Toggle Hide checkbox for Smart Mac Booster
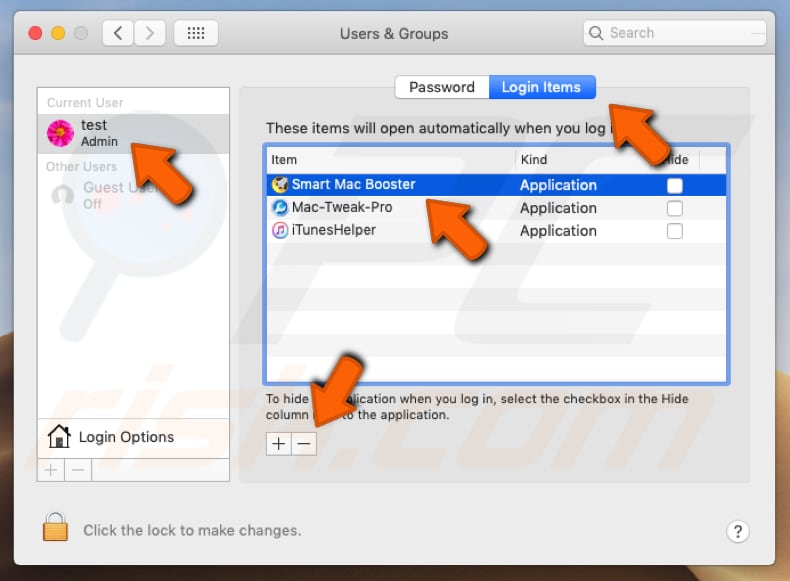Image resolution: width=790 pixels, height=581 pixels. click(675, 185)
